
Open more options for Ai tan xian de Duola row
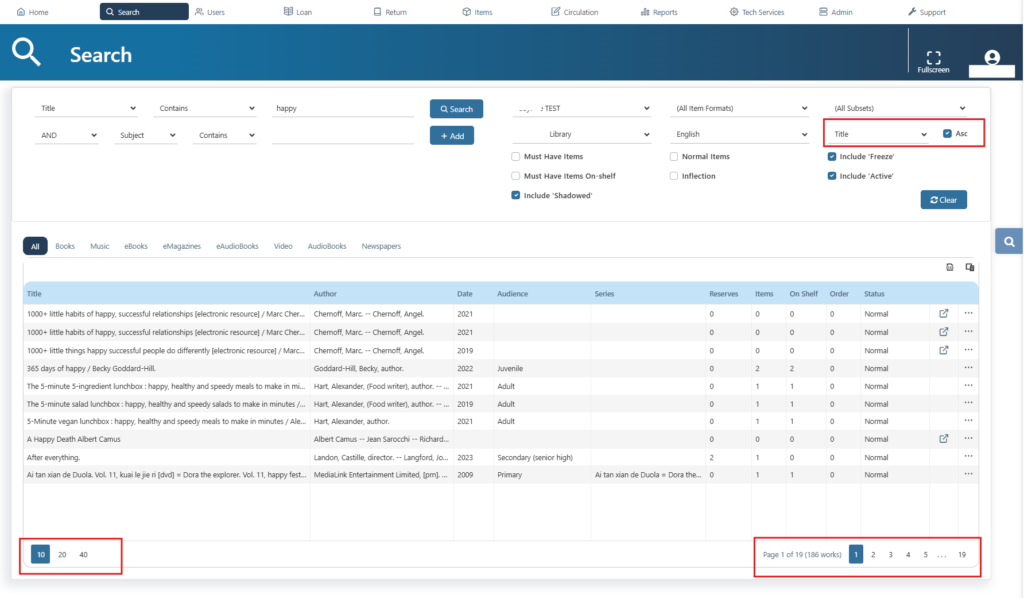coord(968,474)
